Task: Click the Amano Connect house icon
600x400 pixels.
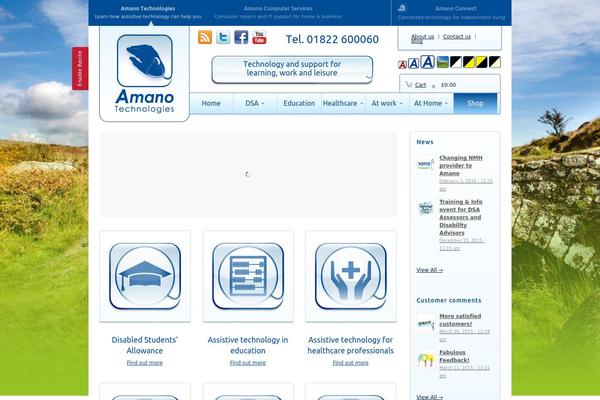Action: pos(402,8)
